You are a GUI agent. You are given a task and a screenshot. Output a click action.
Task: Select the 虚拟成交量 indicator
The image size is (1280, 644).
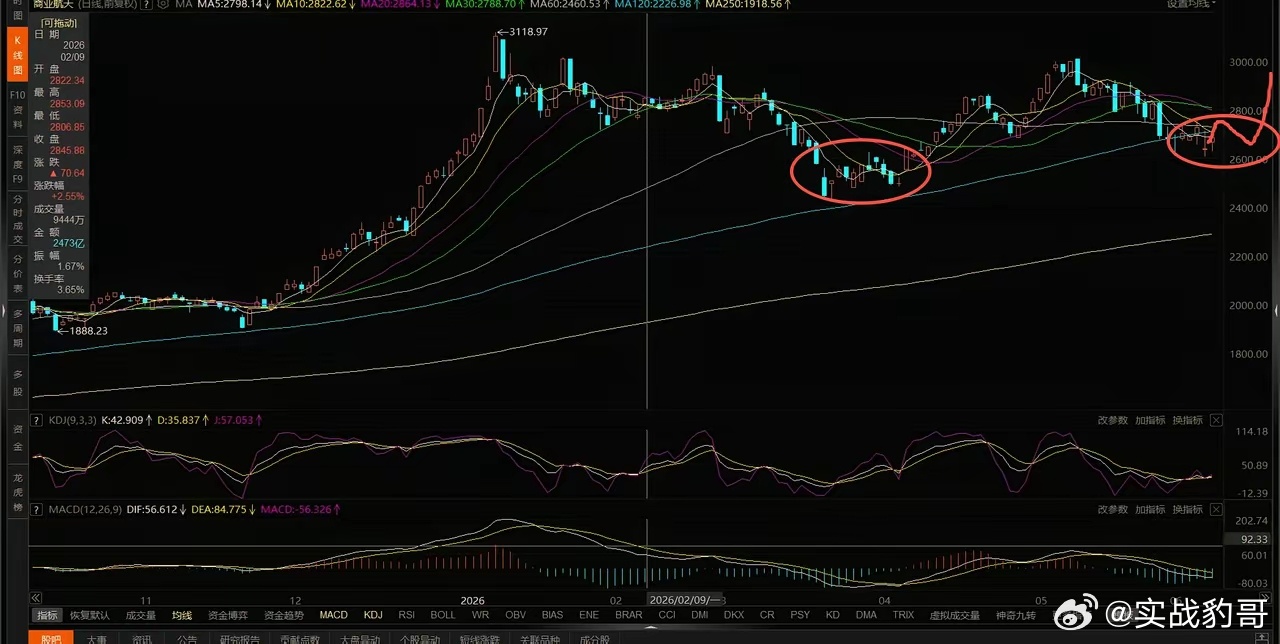coord(955,615)
